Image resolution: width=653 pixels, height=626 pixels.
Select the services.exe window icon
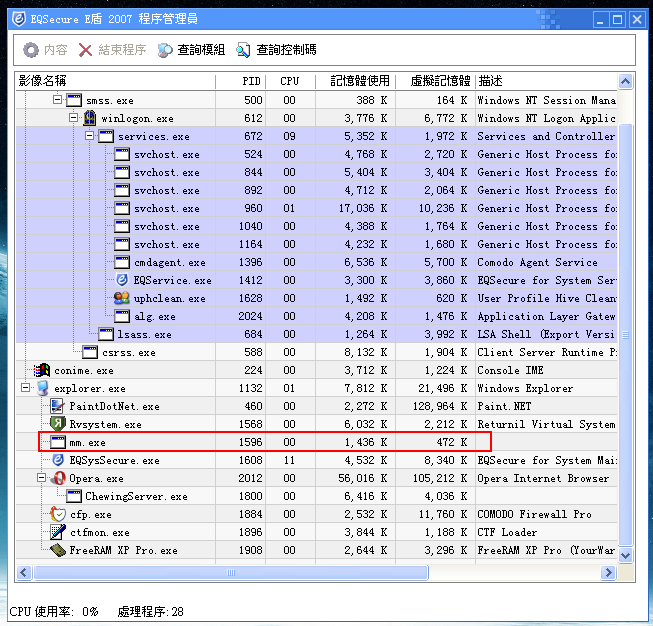106,136
